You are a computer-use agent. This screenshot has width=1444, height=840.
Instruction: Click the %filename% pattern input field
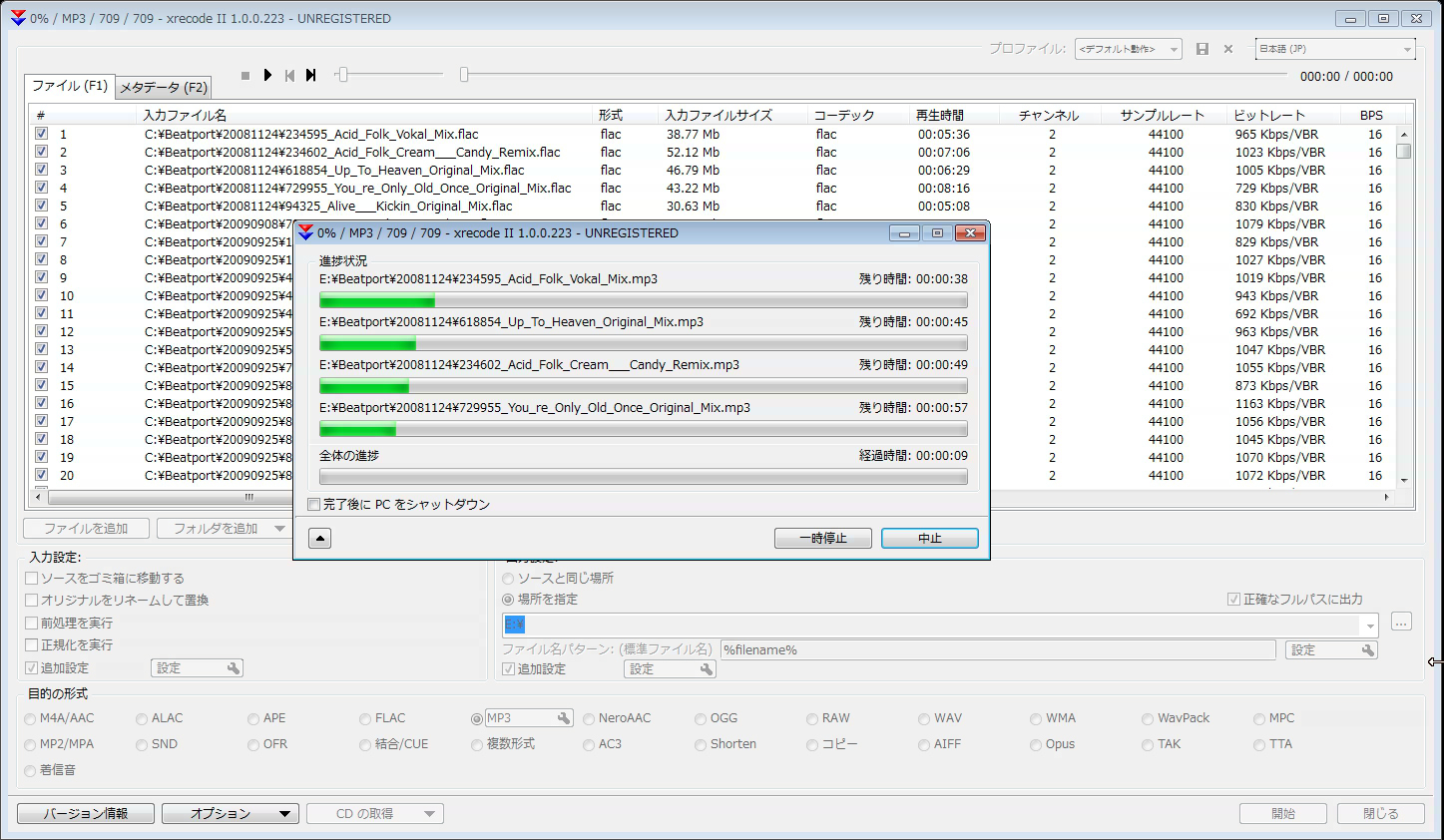(998, 650)
